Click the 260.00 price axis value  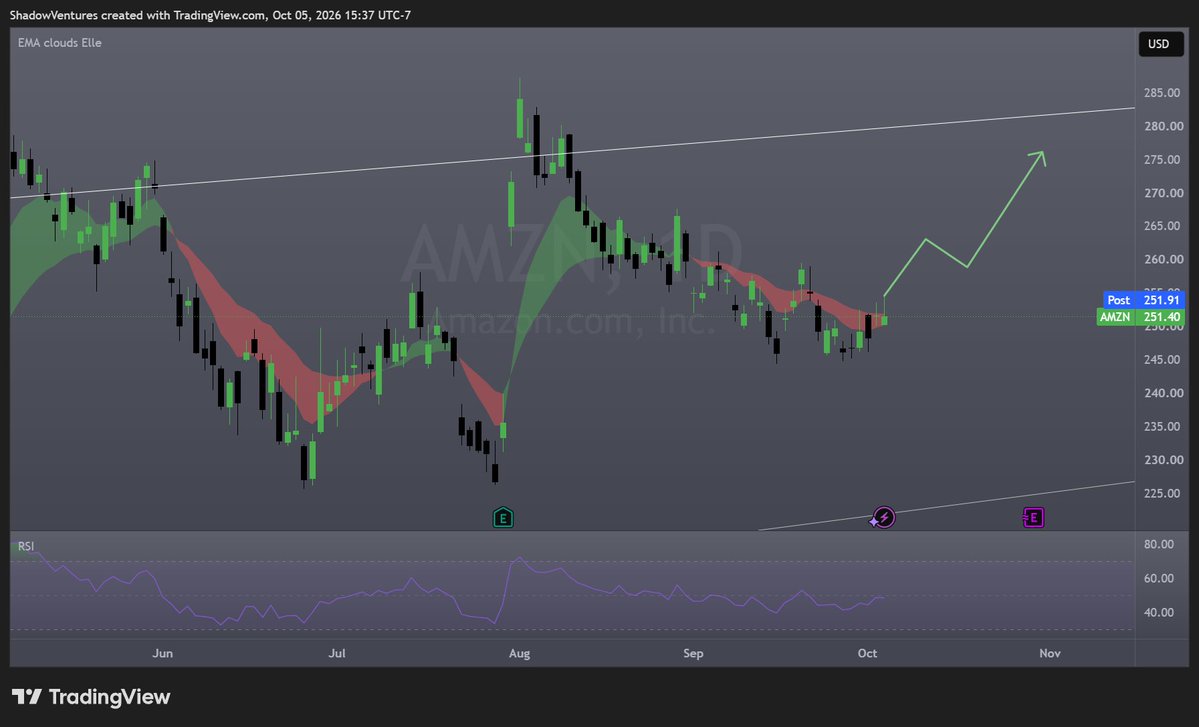pos(1163,259)
